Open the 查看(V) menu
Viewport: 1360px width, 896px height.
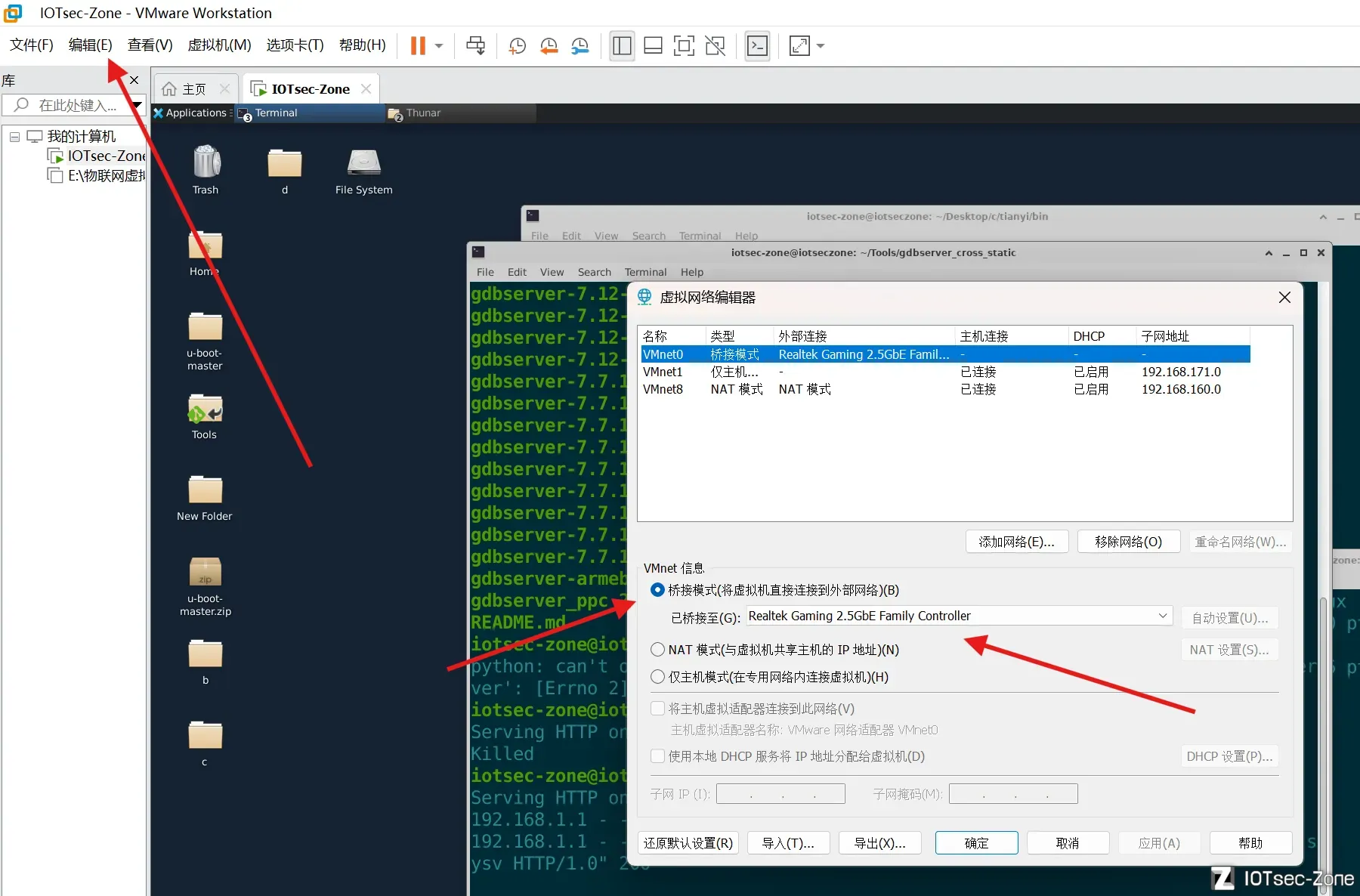tap(150, 45)
